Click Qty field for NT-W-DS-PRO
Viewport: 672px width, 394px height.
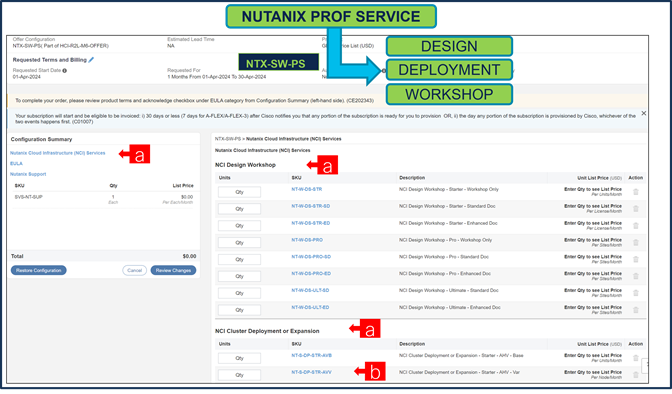click(x=239, y=243)
